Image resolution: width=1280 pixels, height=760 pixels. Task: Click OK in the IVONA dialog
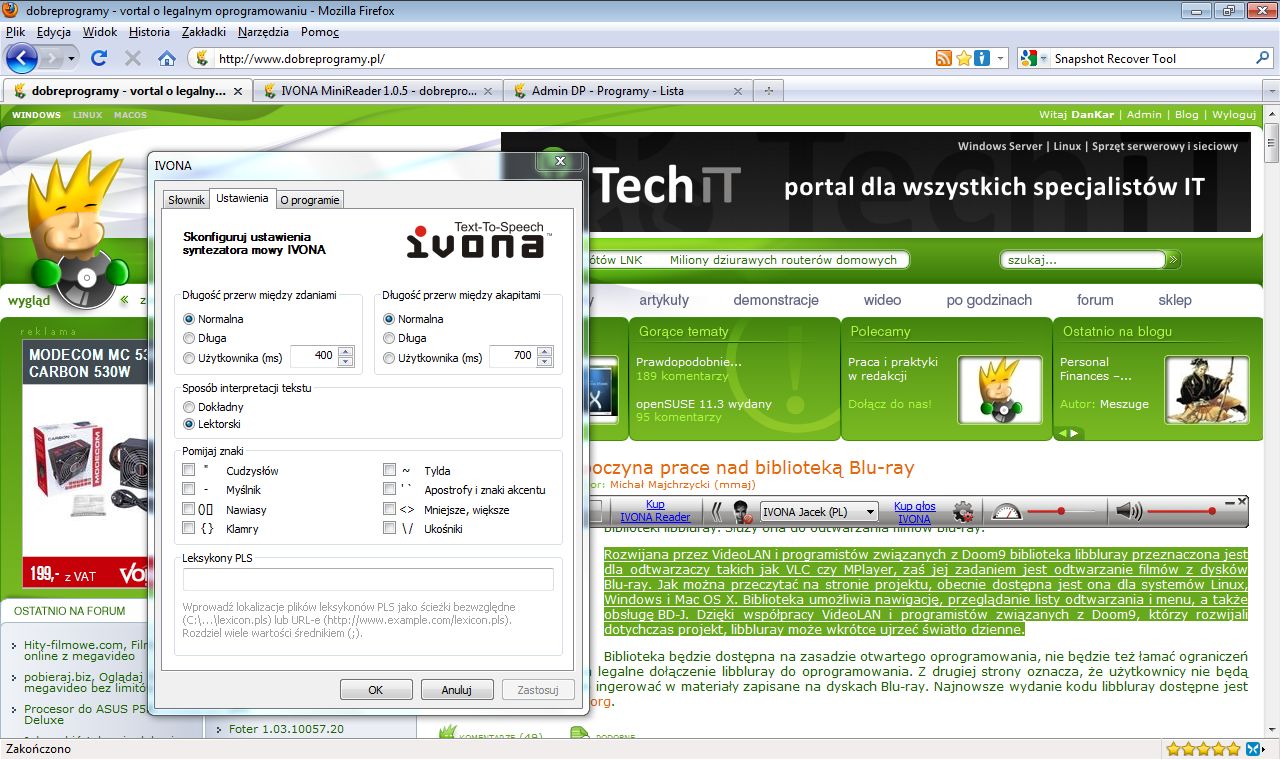pos(376,690)
